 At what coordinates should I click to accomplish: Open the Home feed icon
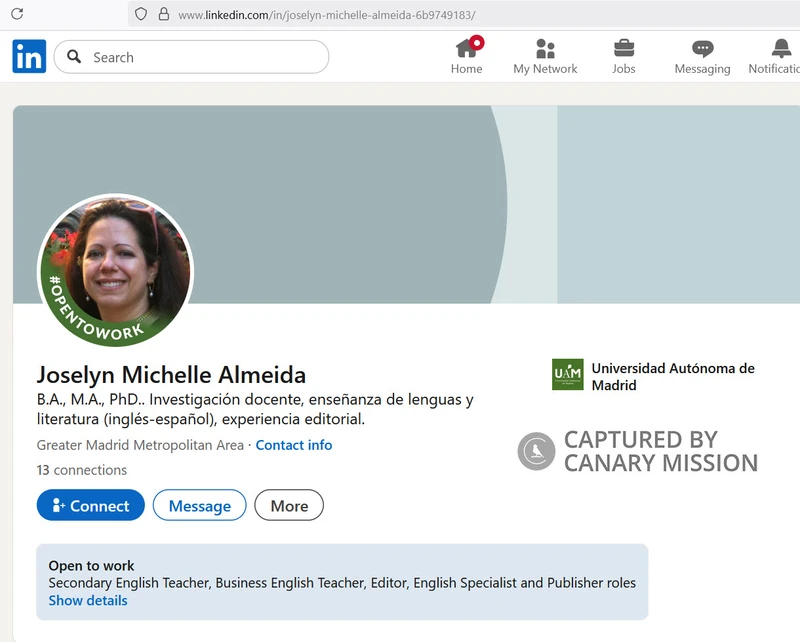pyautogui.click(x=466, y=48)
